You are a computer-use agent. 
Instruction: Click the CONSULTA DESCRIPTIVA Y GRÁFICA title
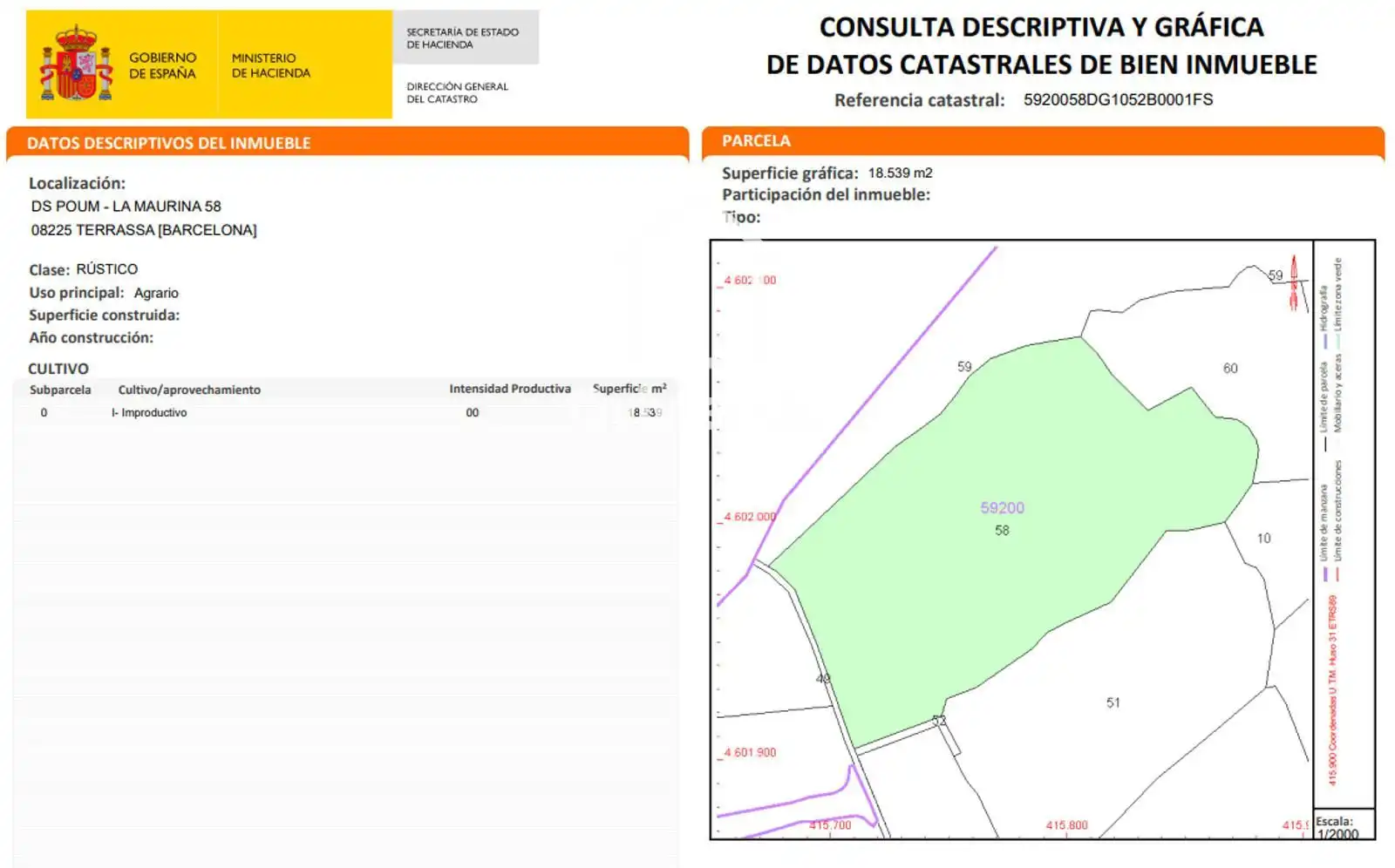pos(1041,27)
